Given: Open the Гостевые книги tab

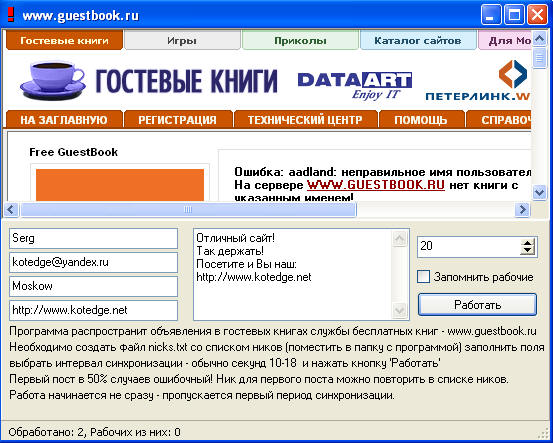Looking at the screenshot, I should click(x=64, y=40).
